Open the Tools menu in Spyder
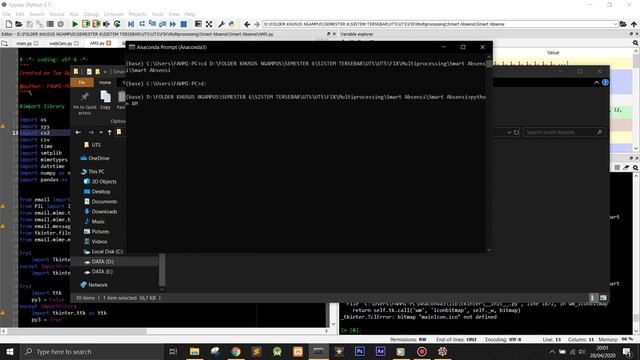640x360 pixels. [158, 14]
